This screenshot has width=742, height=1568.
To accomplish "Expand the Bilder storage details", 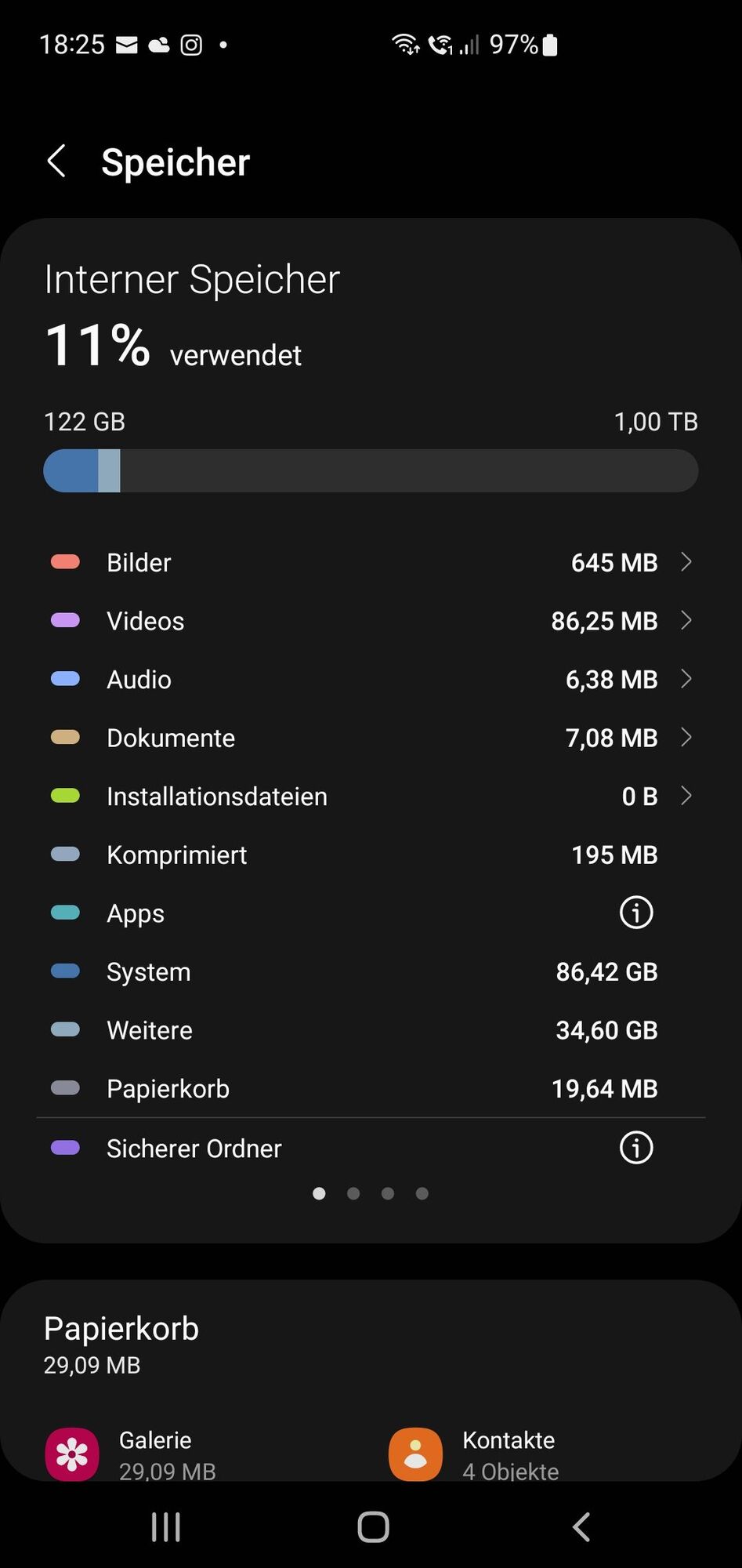I will [x=686, y=561].
